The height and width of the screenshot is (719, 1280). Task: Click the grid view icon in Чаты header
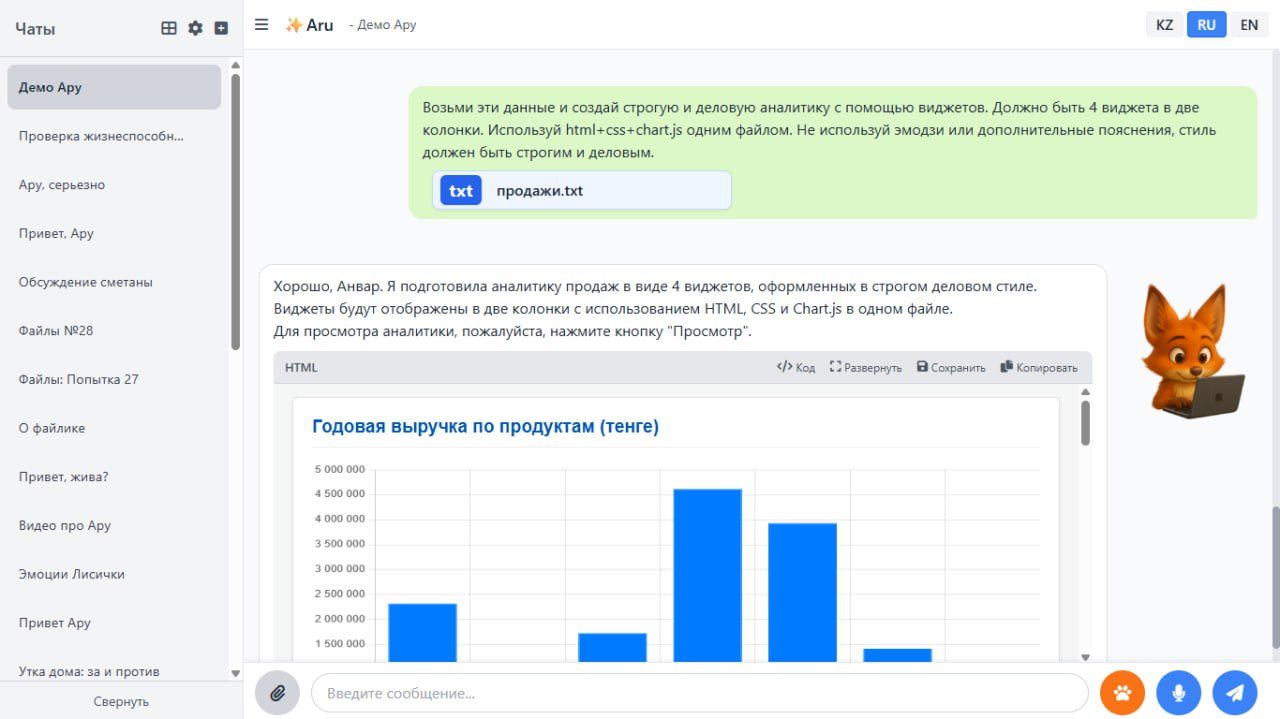(169, 28)
